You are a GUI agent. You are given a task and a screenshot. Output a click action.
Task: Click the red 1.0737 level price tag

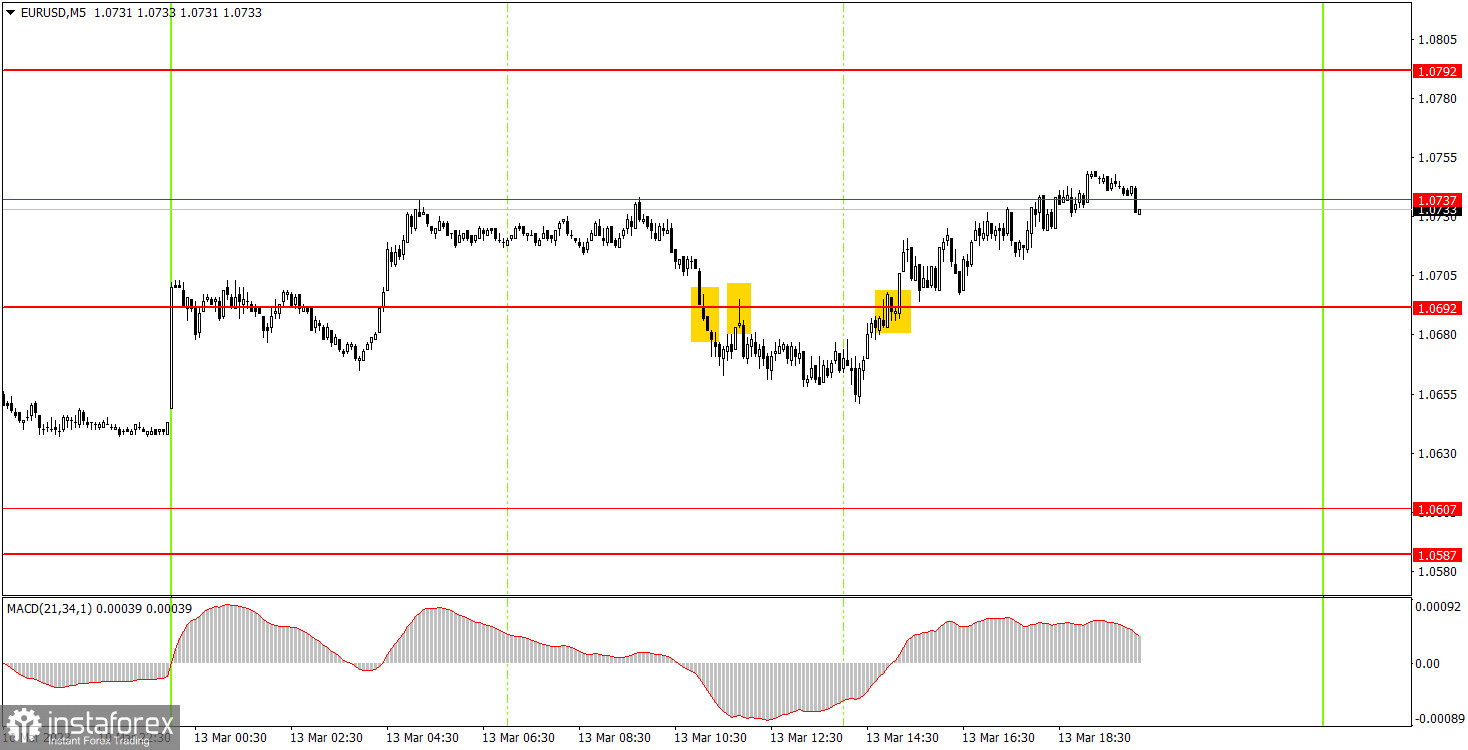(1437, 200)
